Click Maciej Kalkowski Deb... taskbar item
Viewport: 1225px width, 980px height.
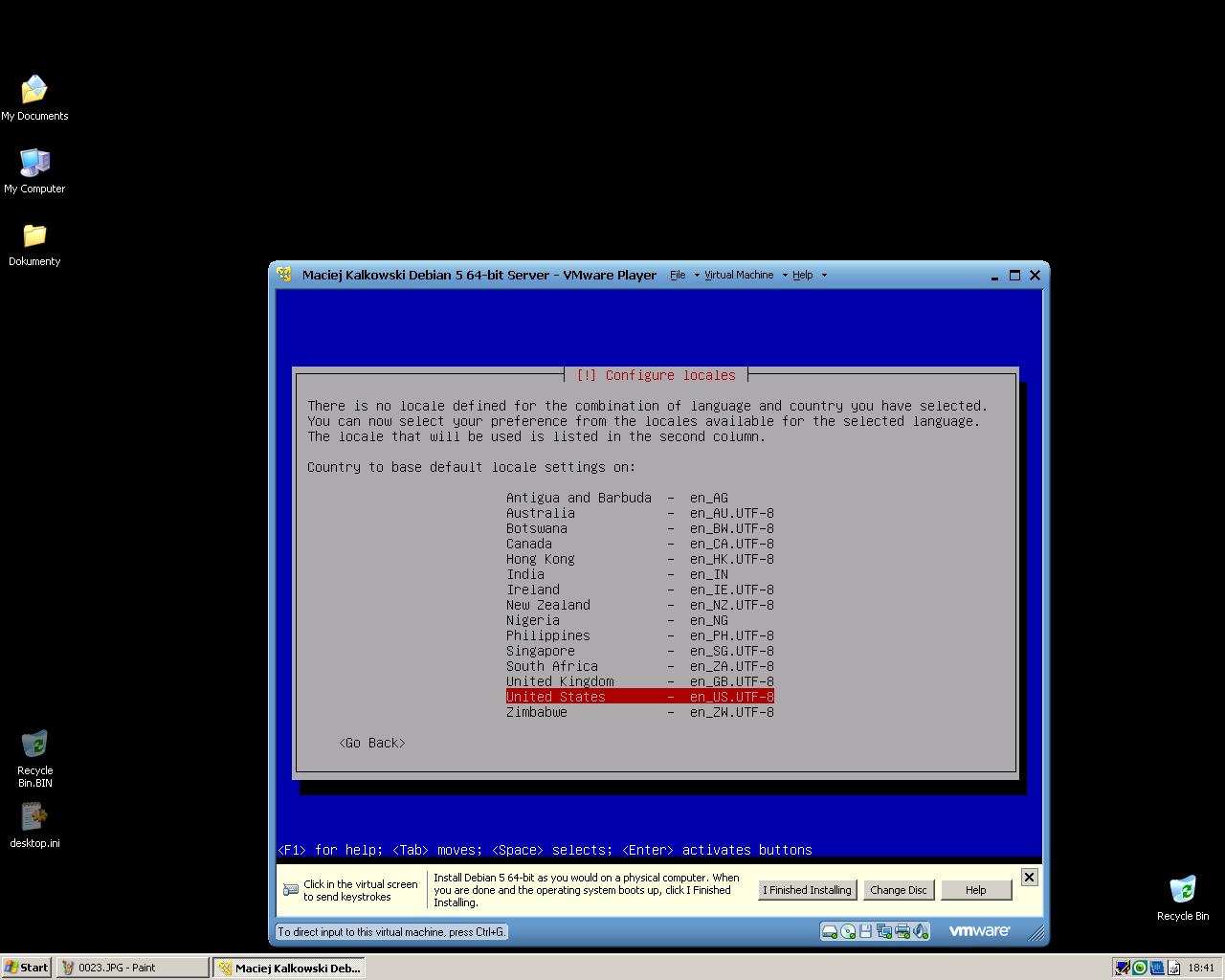pos(289,968)
